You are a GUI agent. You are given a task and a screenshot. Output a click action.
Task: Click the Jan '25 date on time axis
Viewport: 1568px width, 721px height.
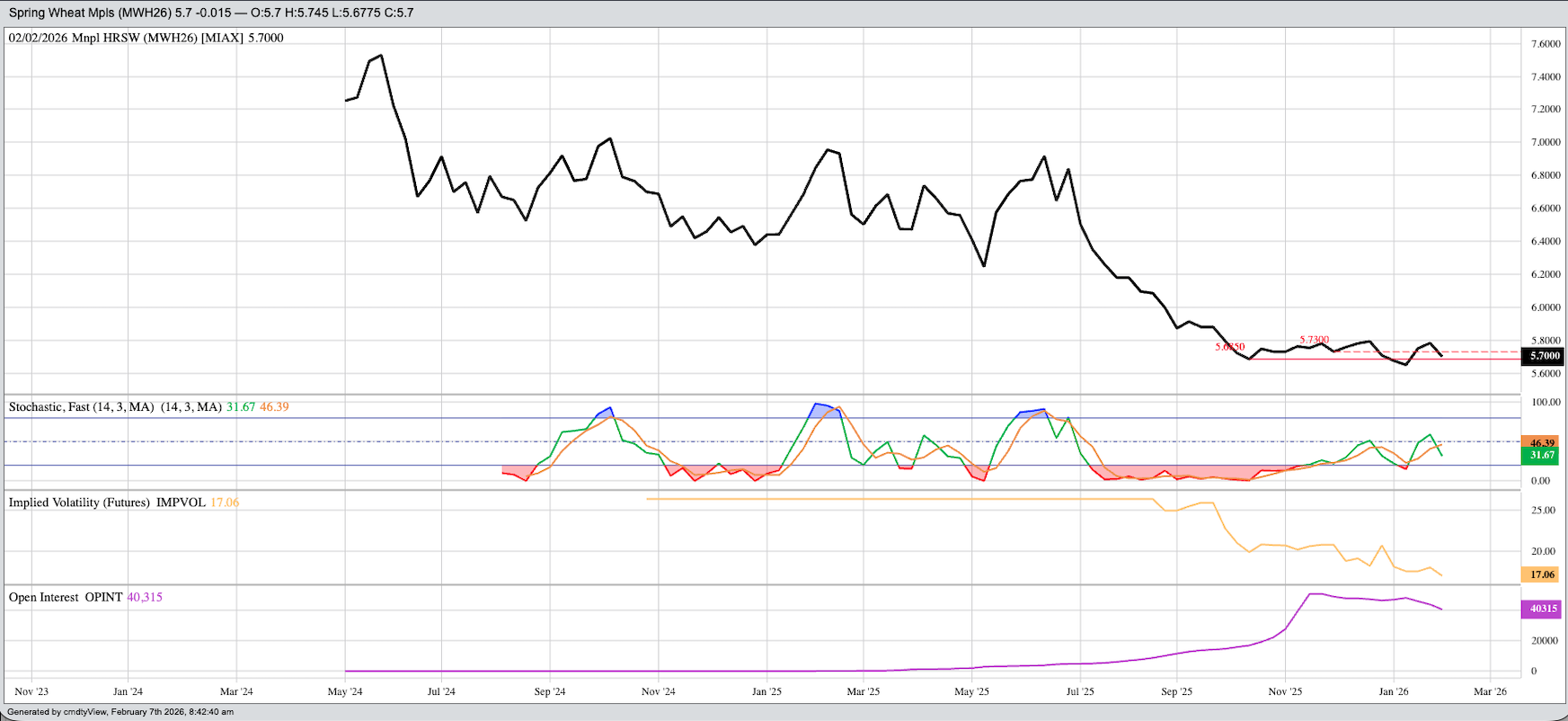point(766,691)
